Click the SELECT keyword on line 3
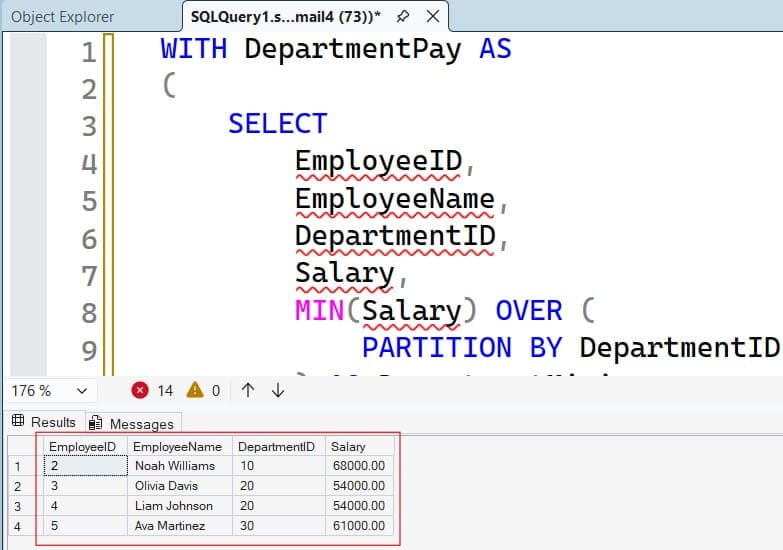Image resolution: width=783 pixels, height=550 pixels. 278,124
